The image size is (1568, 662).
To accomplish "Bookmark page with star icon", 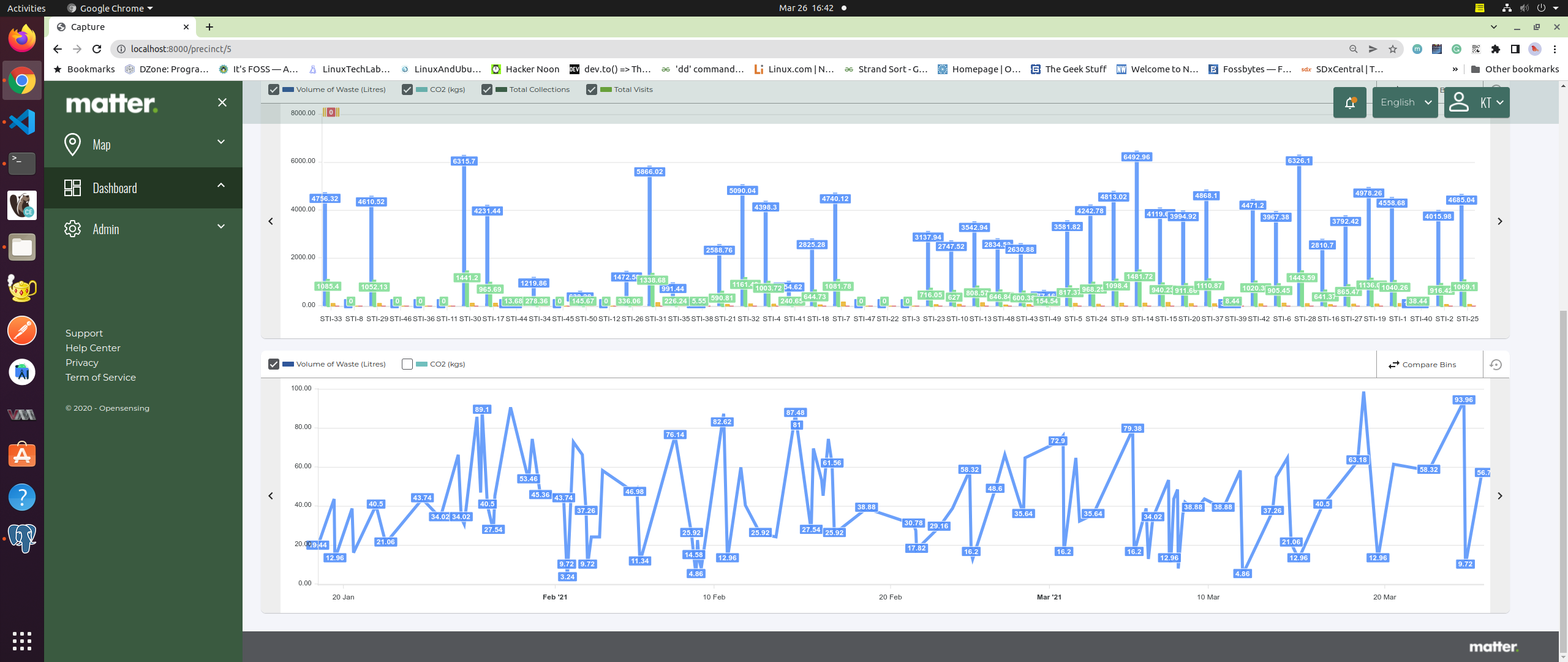I will pos(1392,49).
